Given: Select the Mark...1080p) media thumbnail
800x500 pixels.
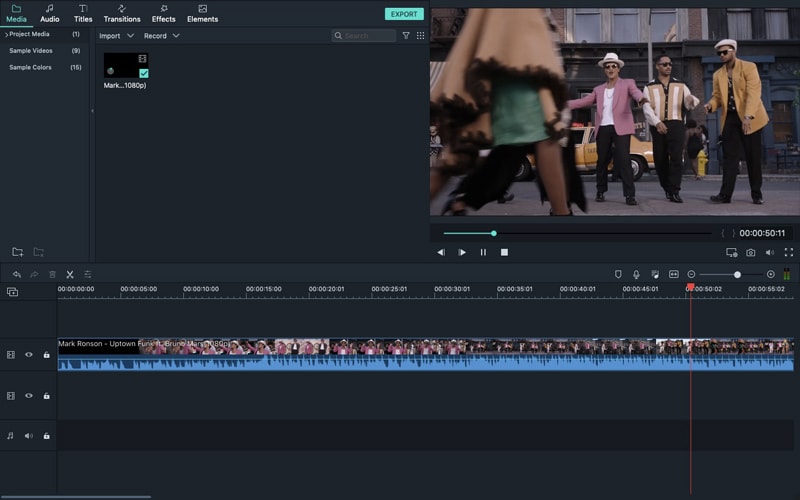Looking at the screenshot, I should [x=126, y=65].
